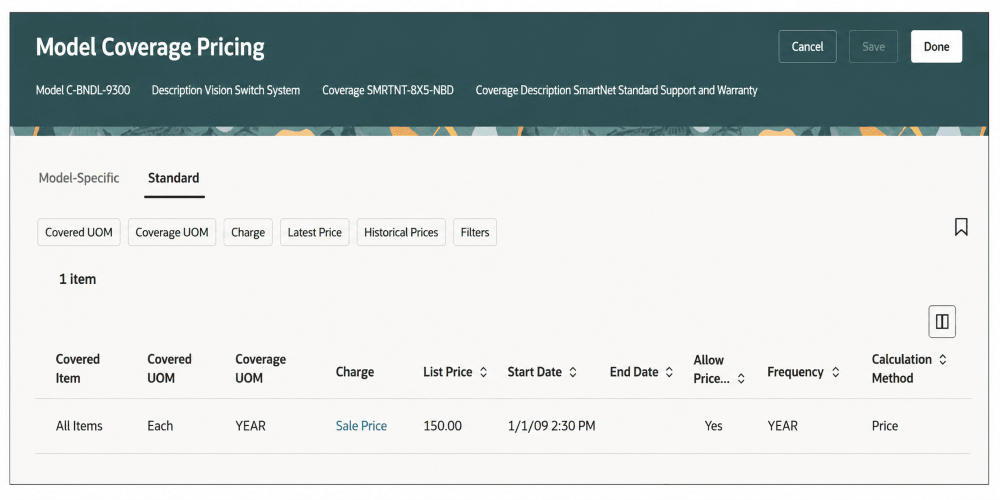1000x500 pixels.
Task: Click the disabled Save button
Action: [873, 47]
